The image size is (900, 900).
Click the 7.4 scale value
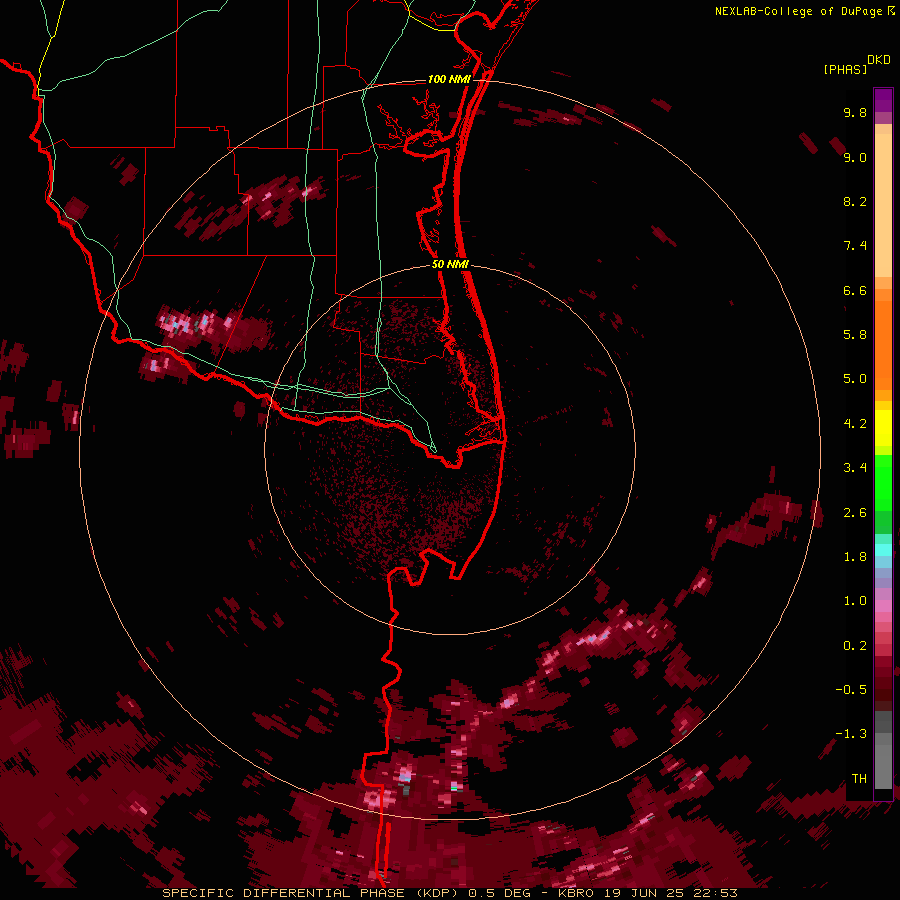[x=855, y=246]
